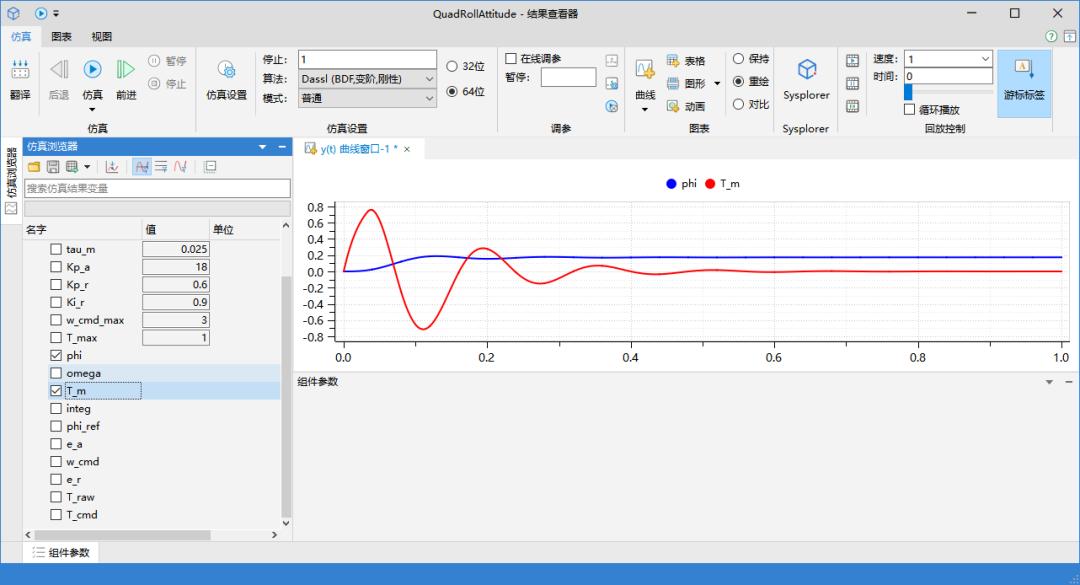This screenshot has width=1080, height=585.
Task: Click the collapse tree icon in browser toolbar
Action: point(210,167)
